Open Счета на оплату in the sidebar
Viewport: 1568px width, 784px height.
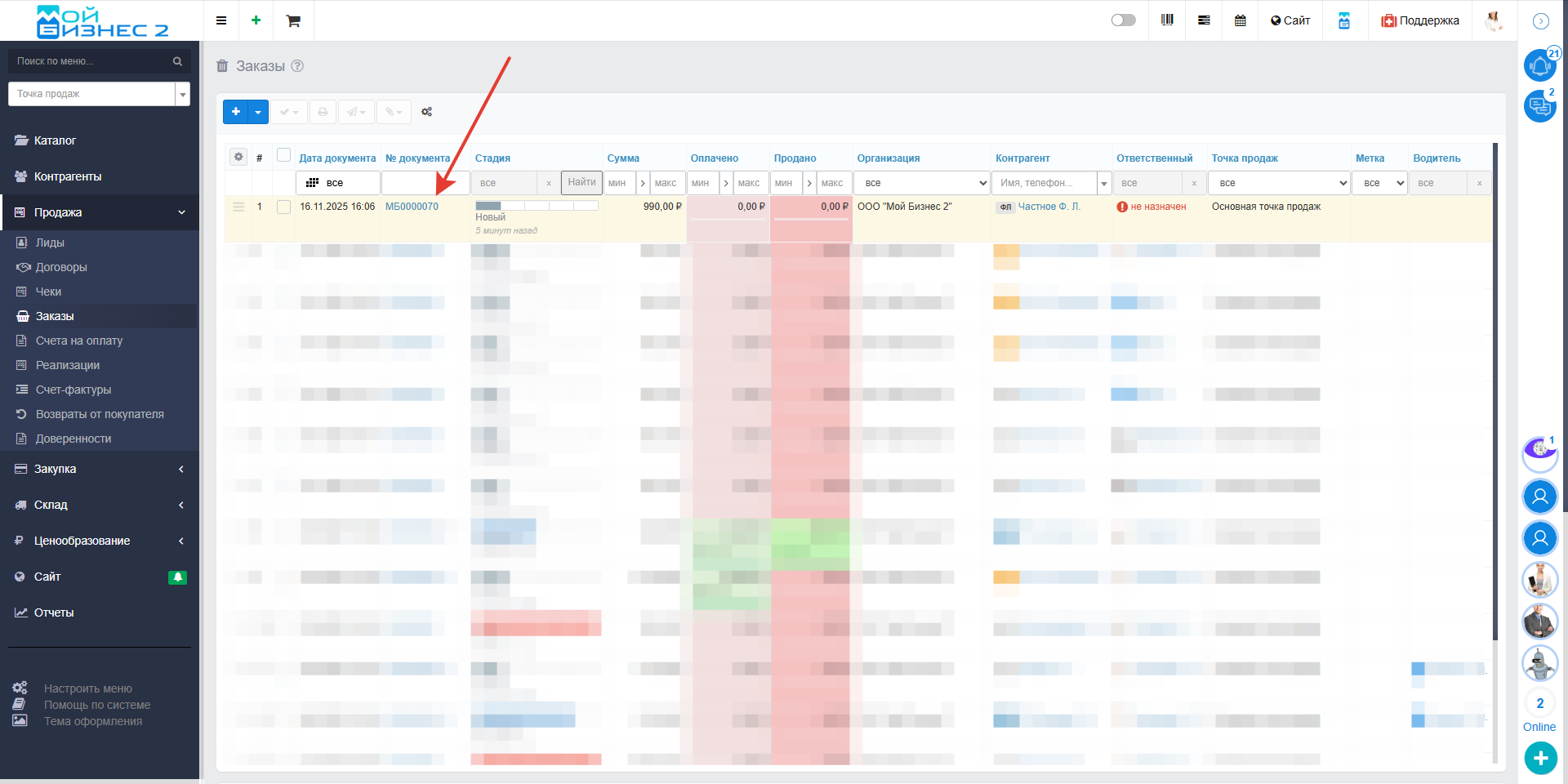click(x=79, y=341)
